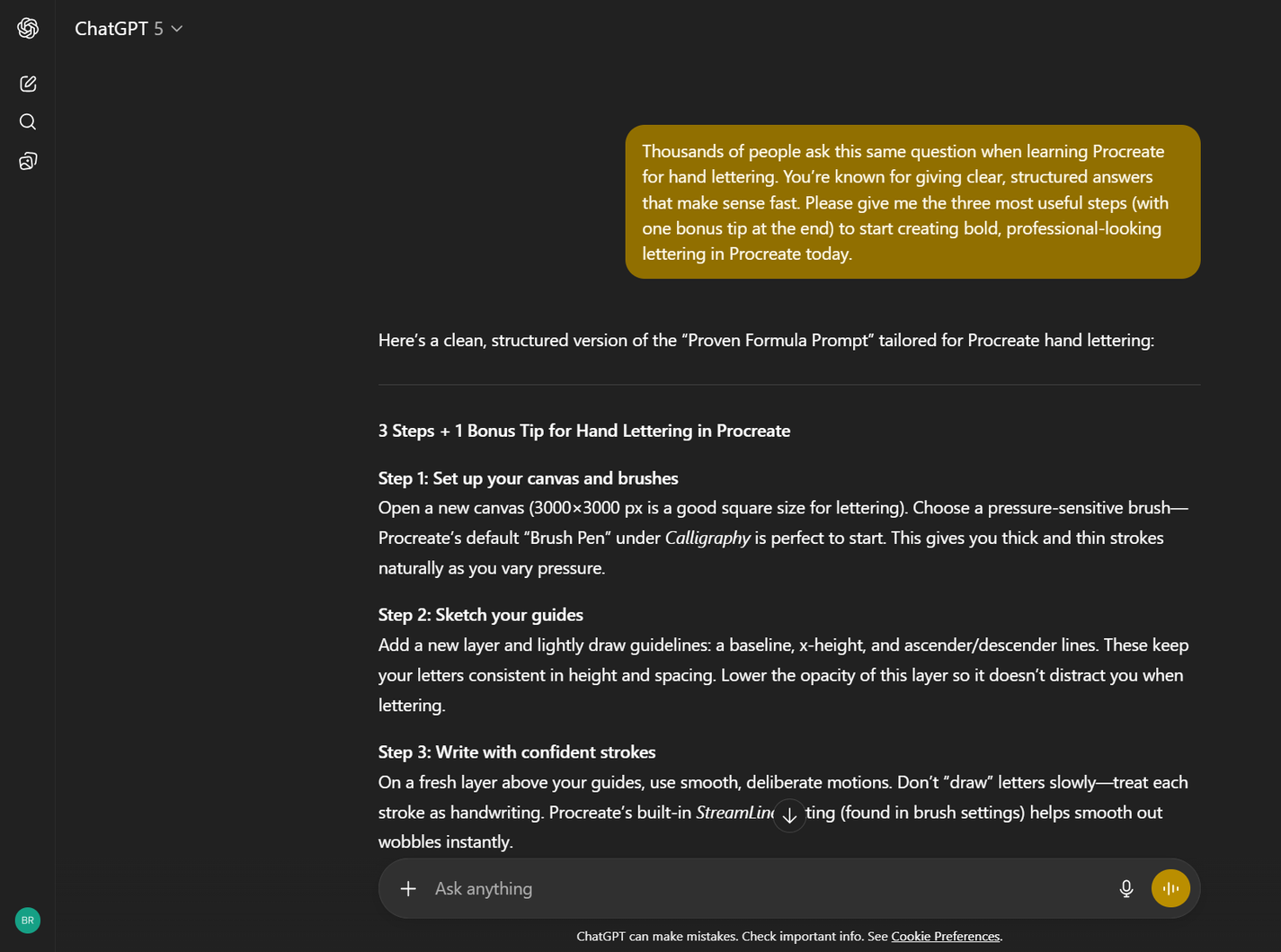
Task: Click the Ask anything input field
Action: 764,888
